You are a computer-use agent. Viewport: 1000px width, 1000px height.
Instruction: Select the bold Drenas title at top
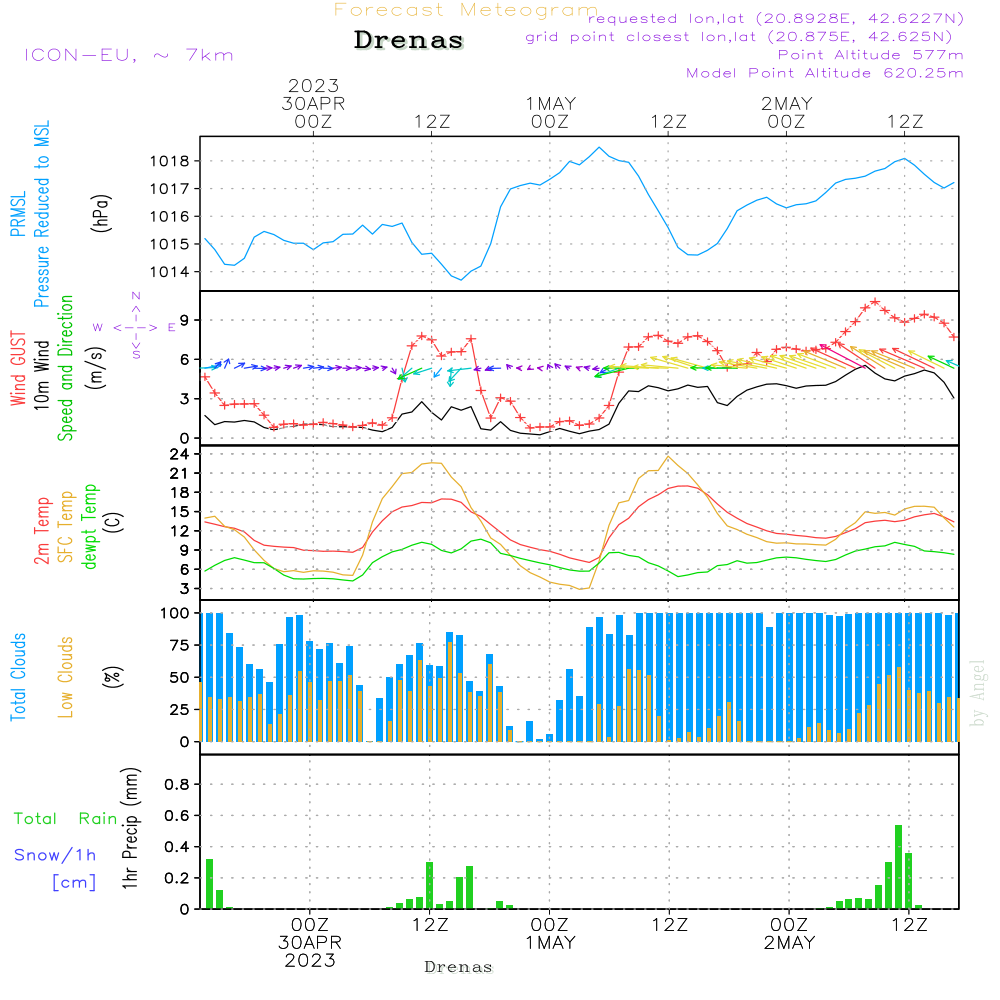[409, 41]
